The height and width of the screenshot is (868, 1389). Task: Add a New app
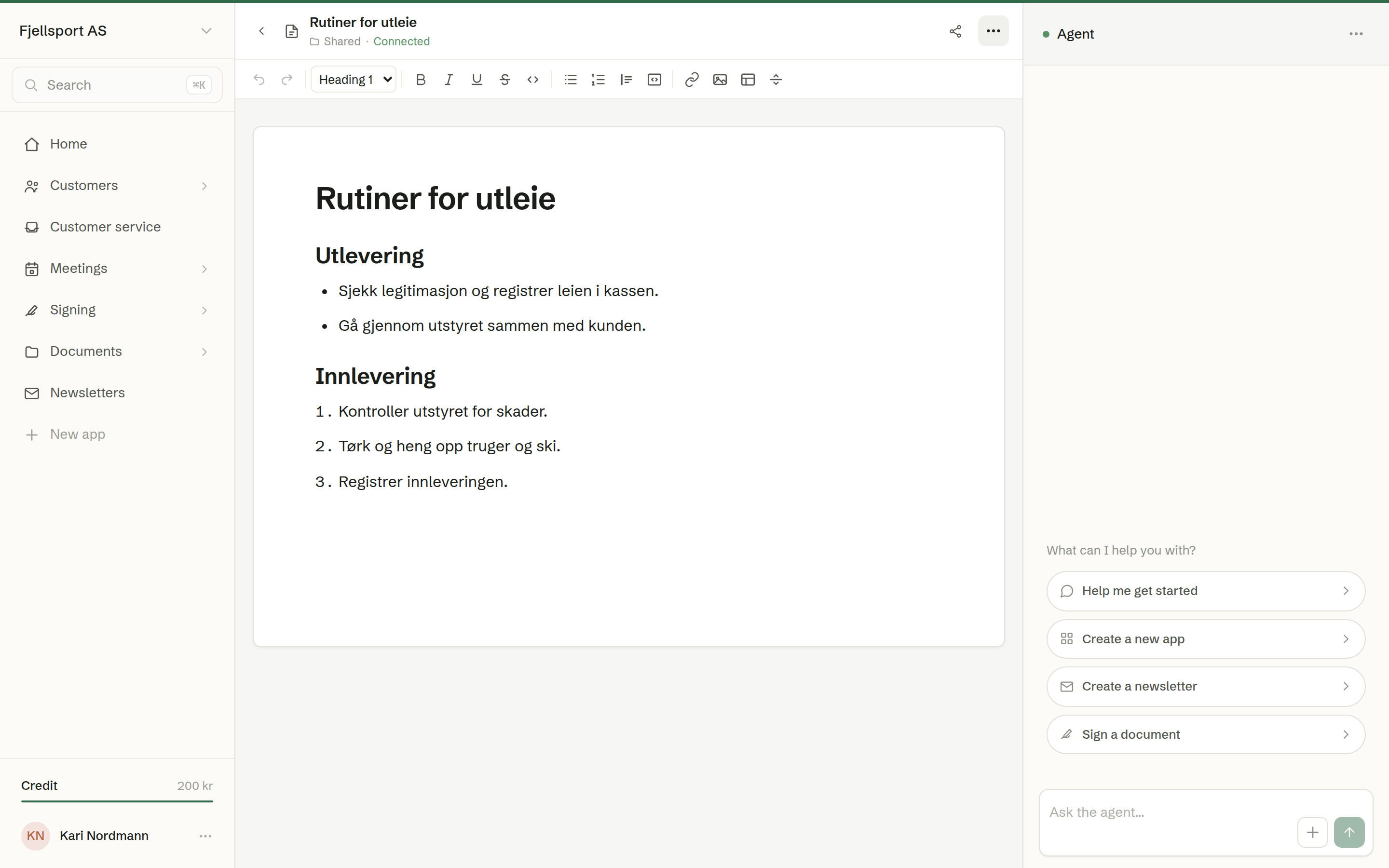pos(117,434)
